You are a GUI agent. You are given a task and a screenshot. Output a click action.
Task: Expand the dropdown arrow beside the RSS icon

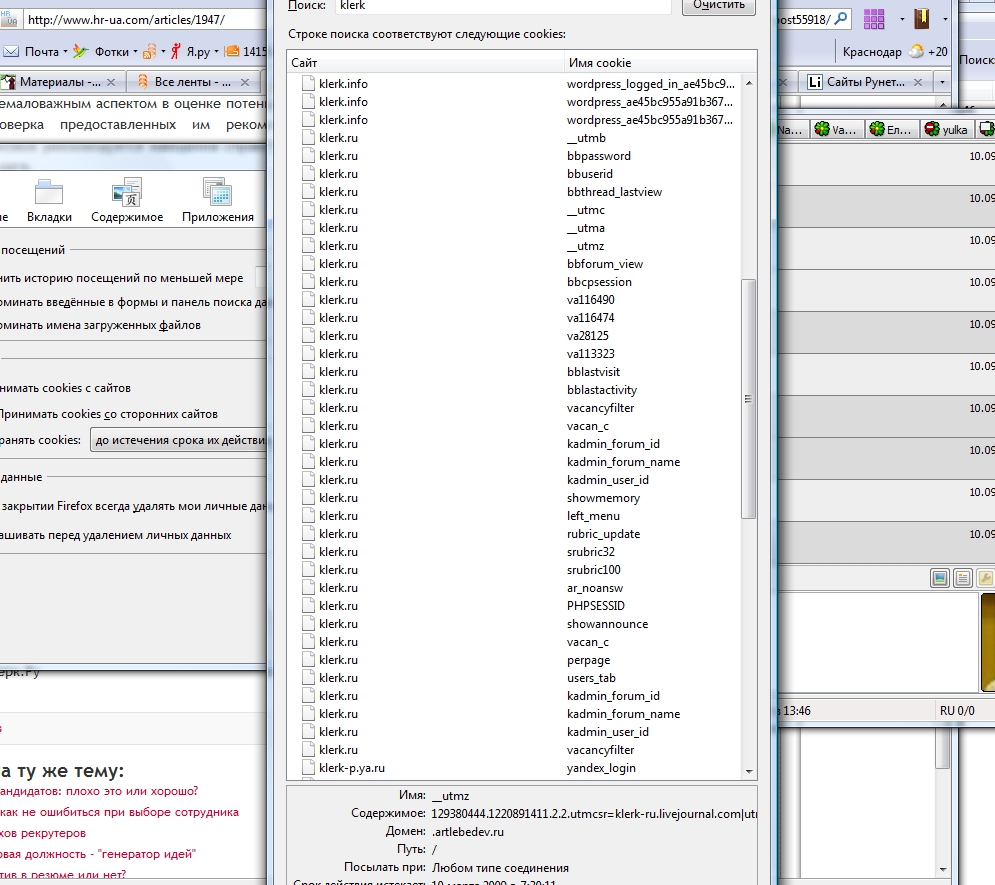coord(163,51)
